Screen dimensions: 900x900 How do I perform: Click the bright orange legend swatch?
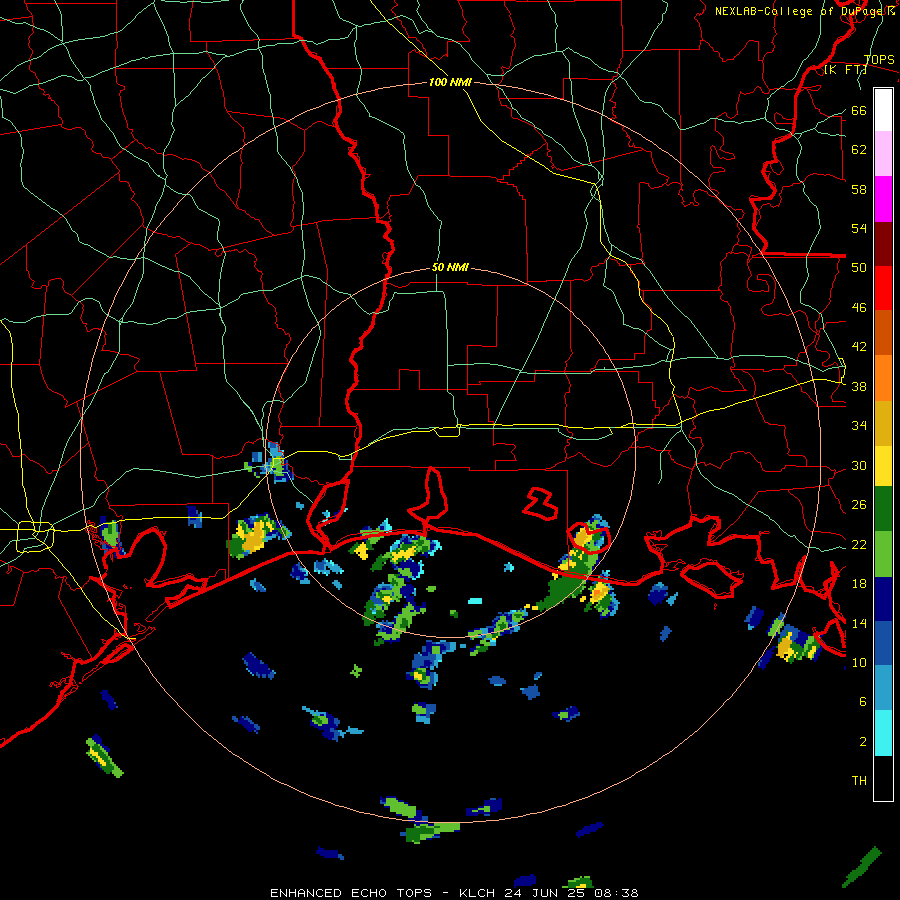click(883, 378)
